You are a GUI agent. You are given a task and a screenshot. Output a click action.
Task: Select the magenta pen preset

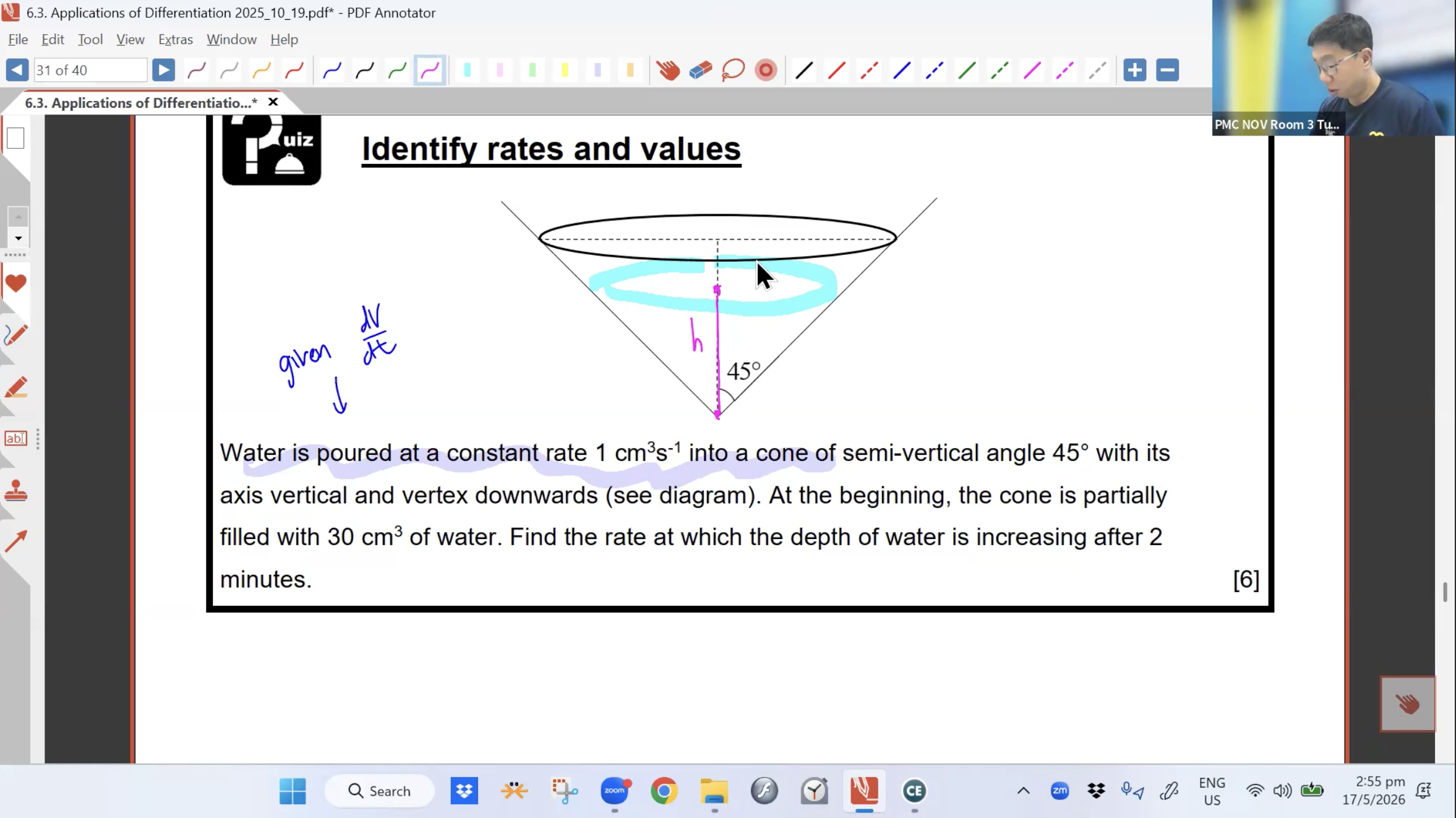430,70
